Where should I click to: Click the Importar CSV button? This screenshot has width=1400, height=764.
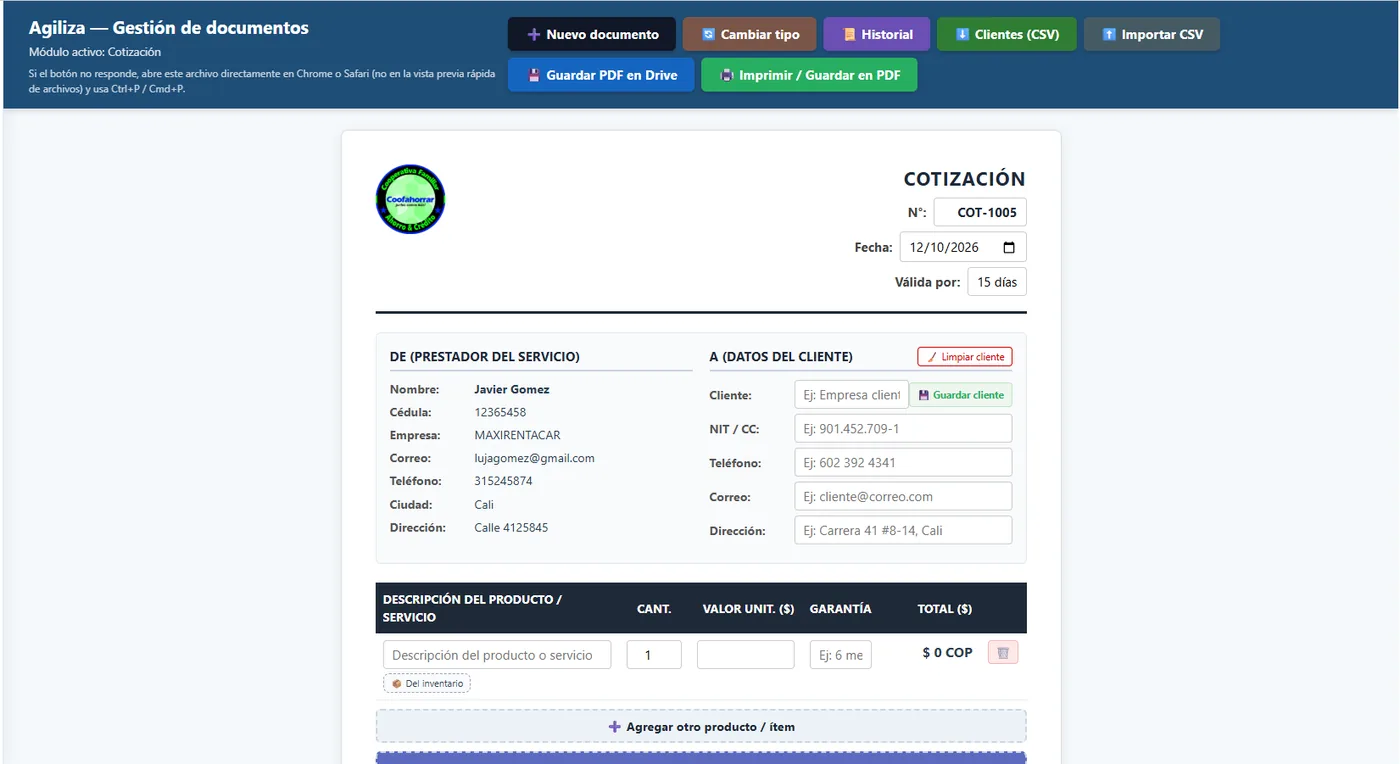pyautogui.click(x=1152, y=34)
